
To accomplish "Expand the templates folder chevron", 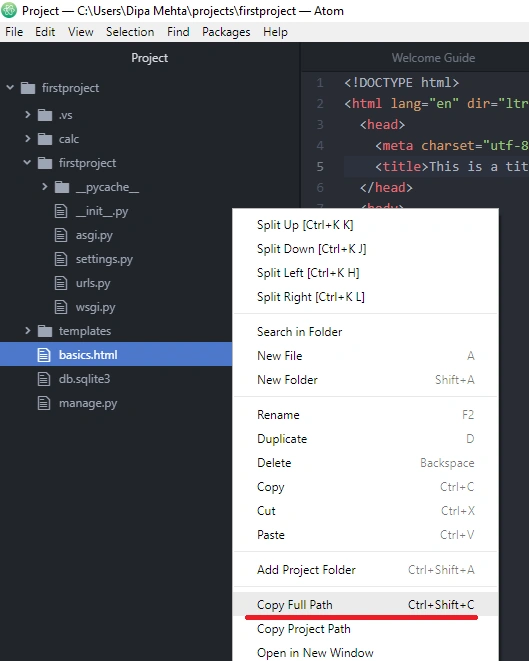I will pos(27,330).
